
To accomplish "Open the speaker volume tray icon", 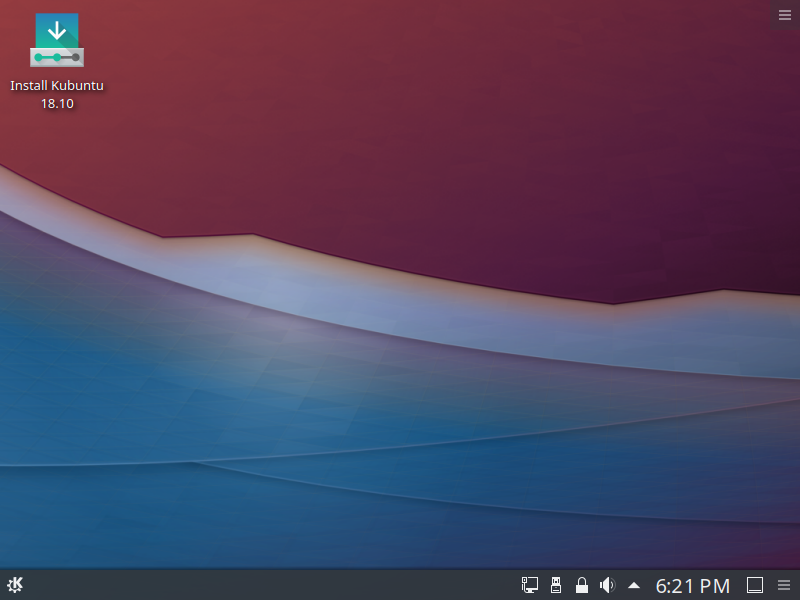I will pyautogui.click(x=606, y=585).
